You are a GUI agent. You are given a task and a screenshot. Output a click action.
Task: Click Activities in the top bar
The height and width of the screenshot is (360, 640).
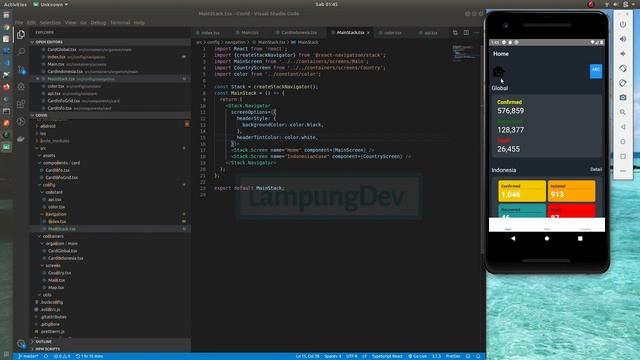coord(15,4)
